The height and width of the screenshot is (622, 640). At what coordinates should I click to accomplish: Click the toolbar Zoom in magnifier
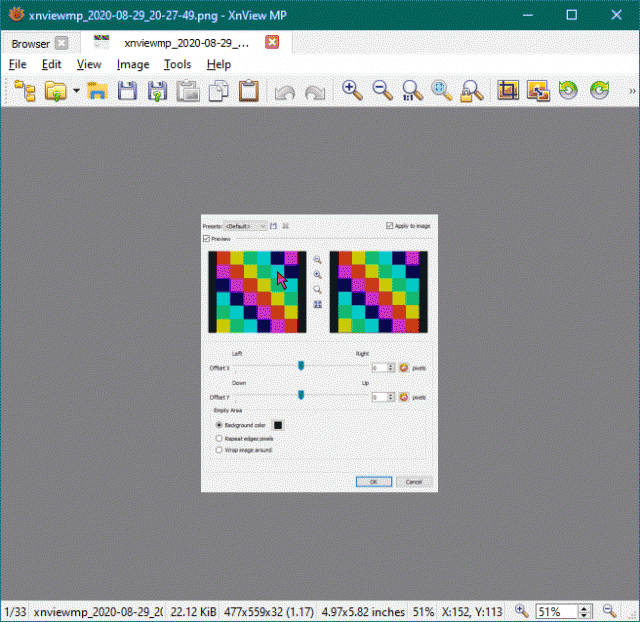352,91
